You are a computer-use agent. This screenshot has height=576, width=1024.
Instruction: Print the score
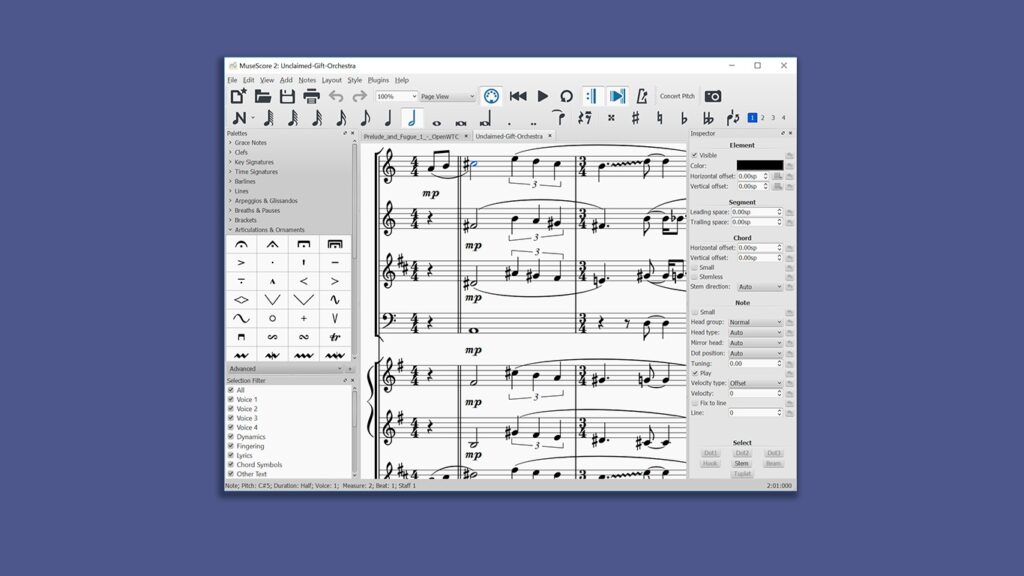coord(312,96)
